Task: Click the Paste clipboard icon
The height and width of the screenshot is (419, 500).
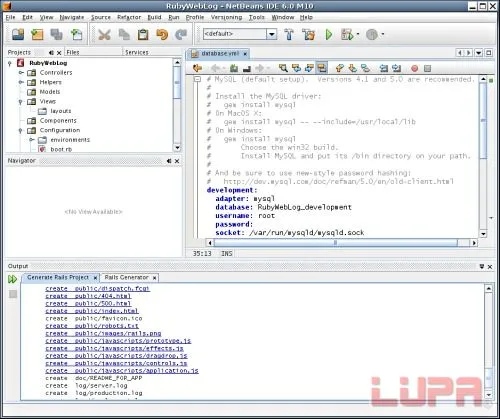Action: 143,34
